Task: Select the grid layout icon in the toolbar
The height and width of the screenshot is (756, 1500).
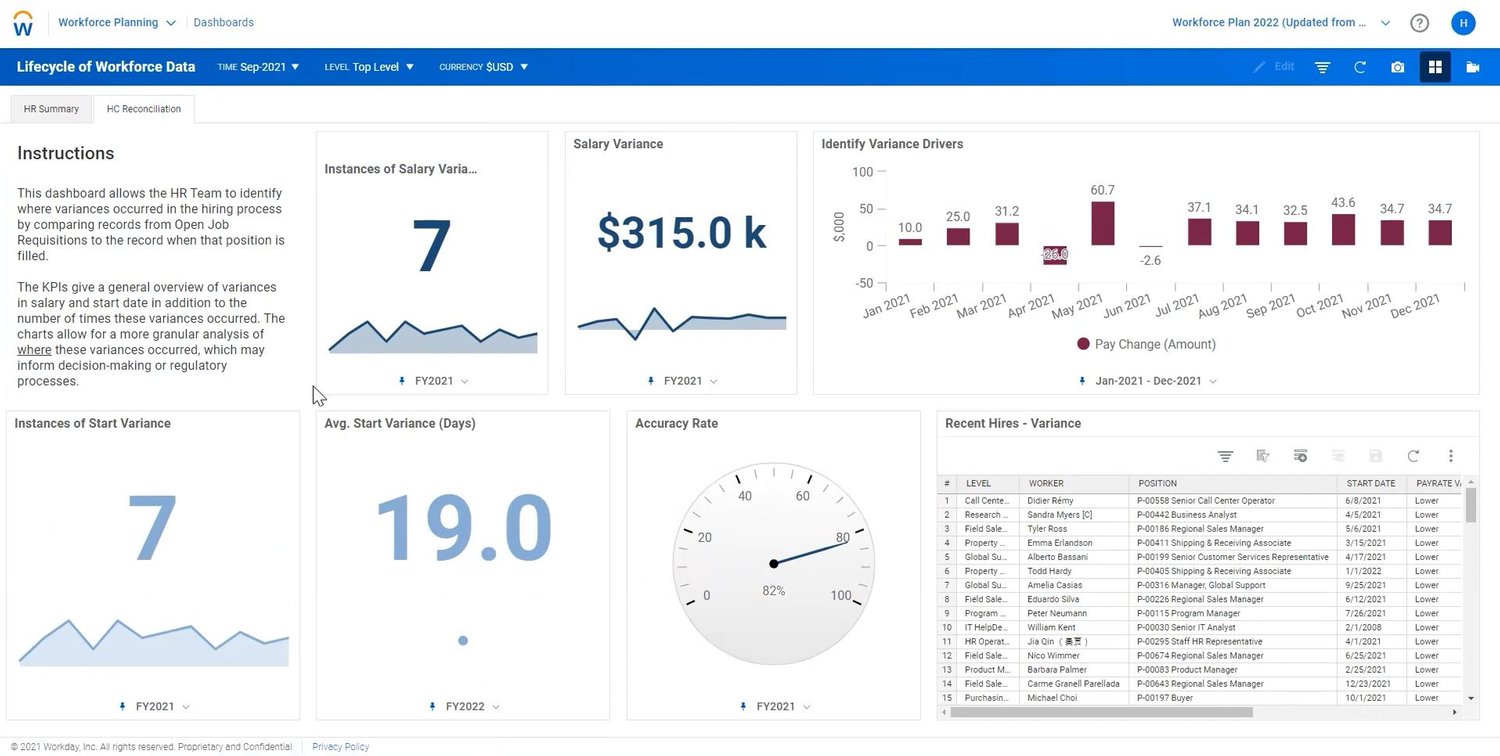Action: click(x=1435, y=67)
